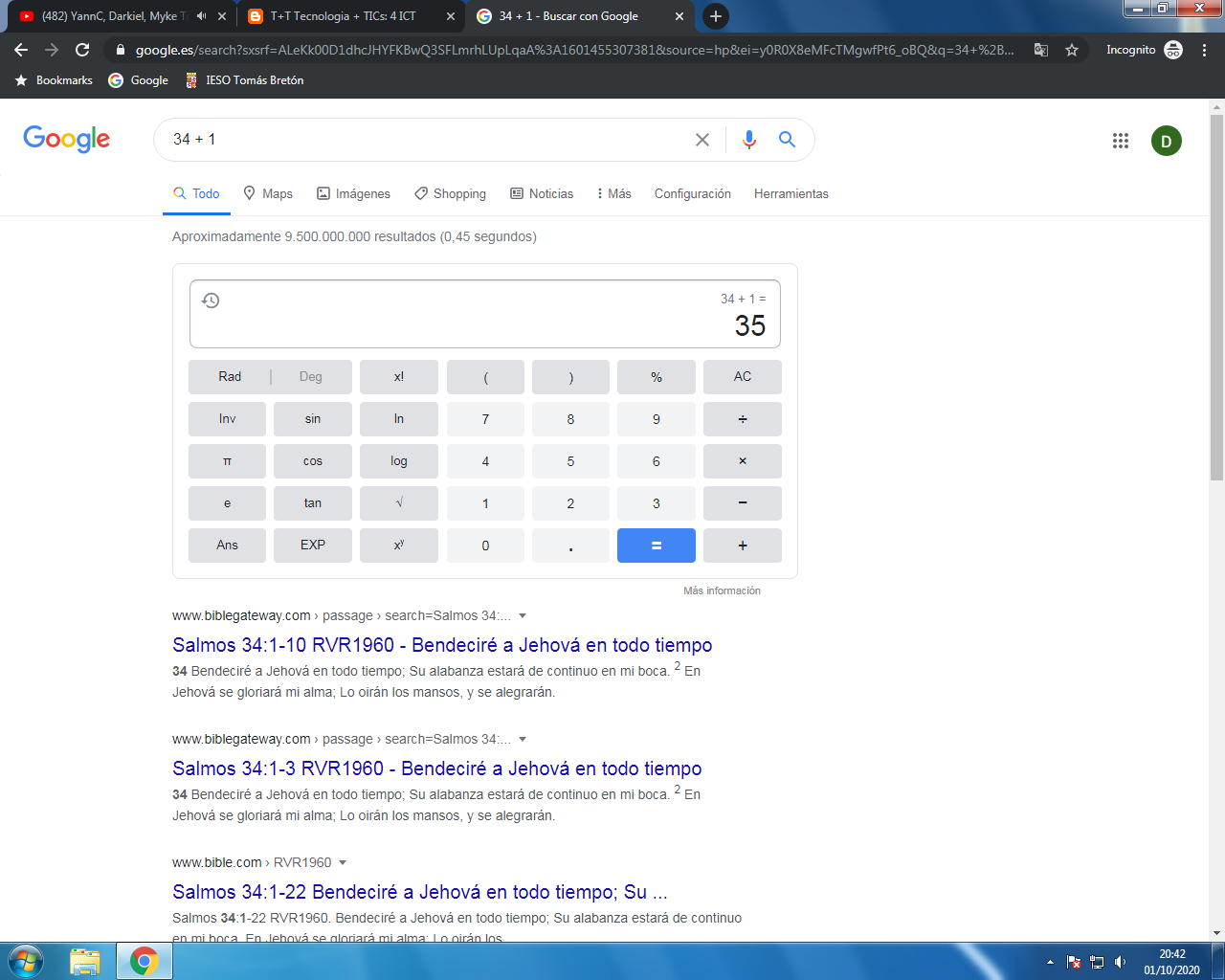Toggle the Inv inverse functions key

coord(227,419)
